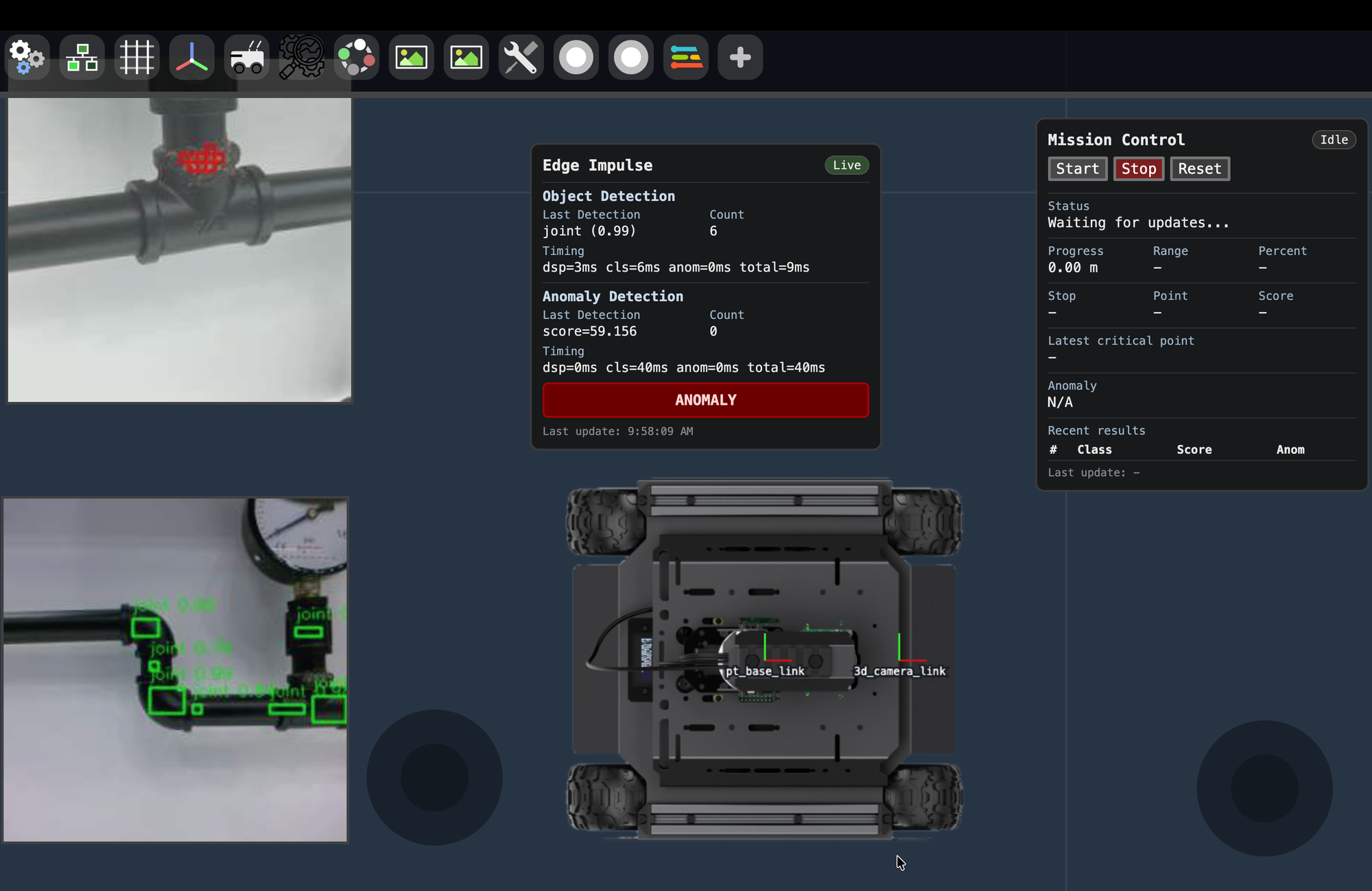Open the grid panel icon
The image size is (1372, 891).
(137, 57)
